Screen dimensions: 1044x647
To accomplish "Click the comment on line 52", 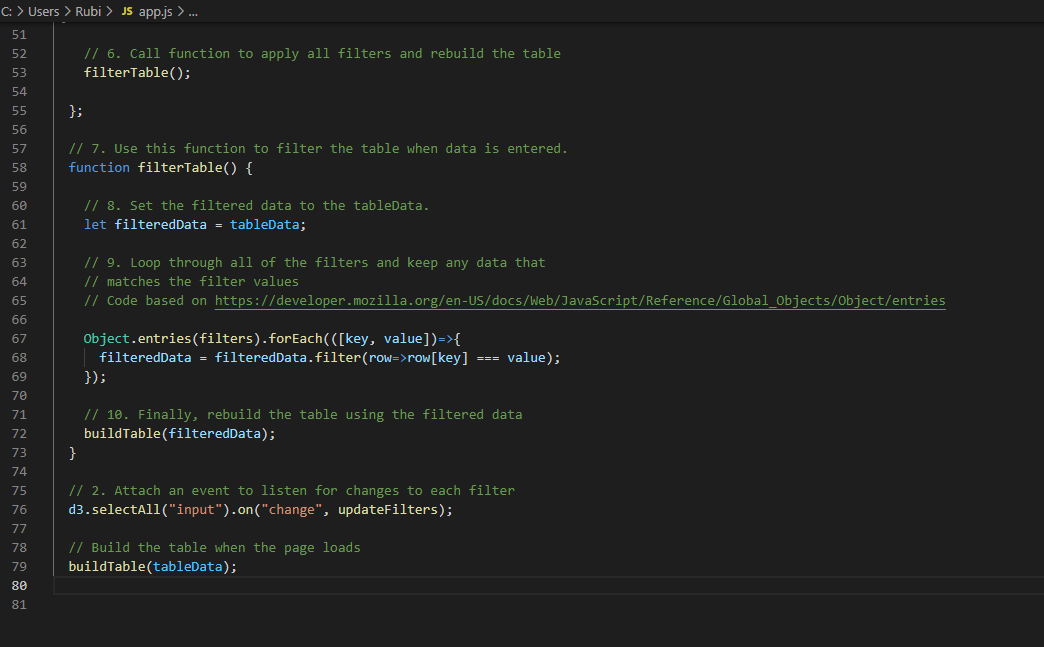I will 322,53.
